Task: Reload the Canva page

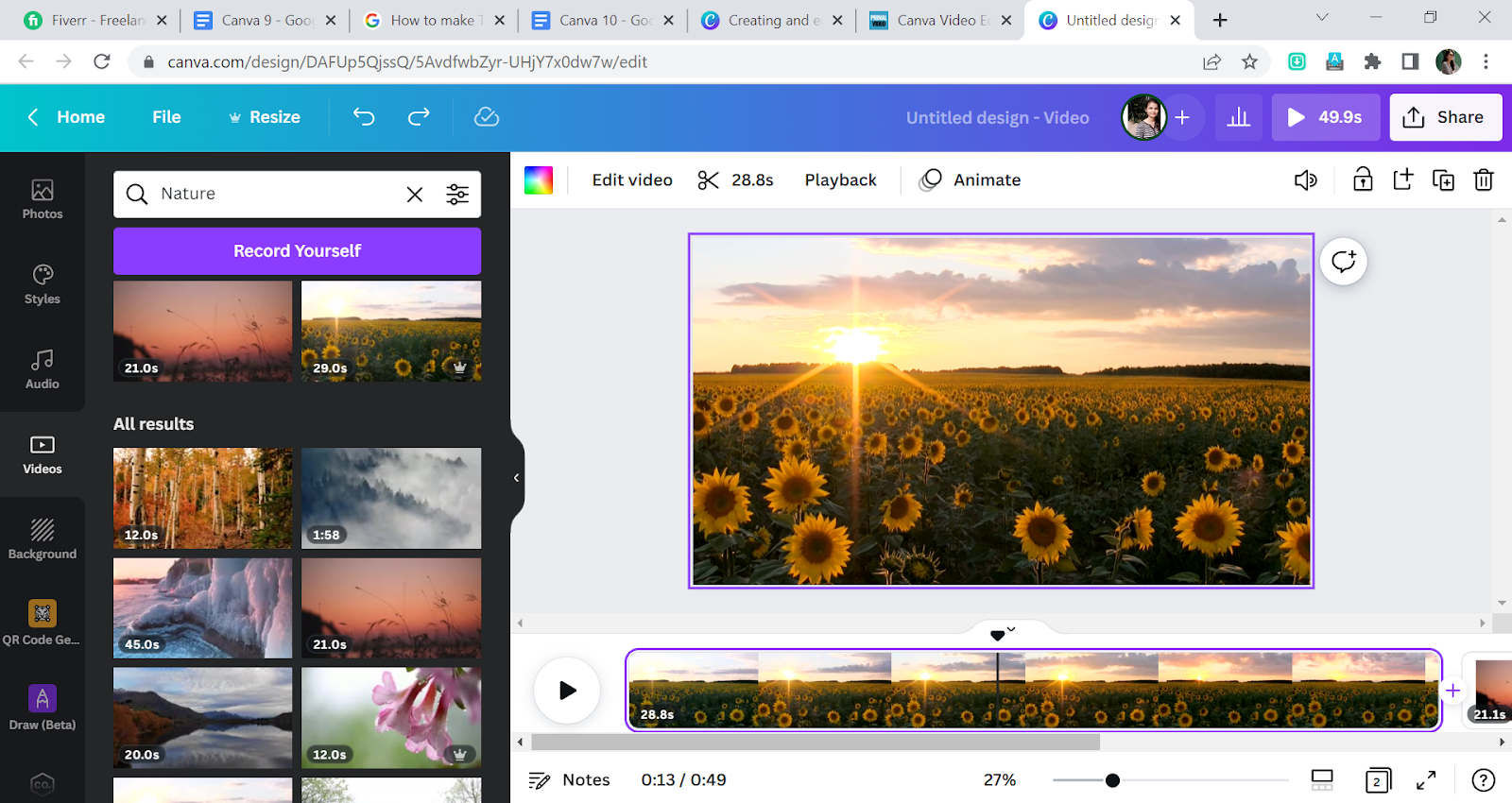Action: click(x=102, y=61)
